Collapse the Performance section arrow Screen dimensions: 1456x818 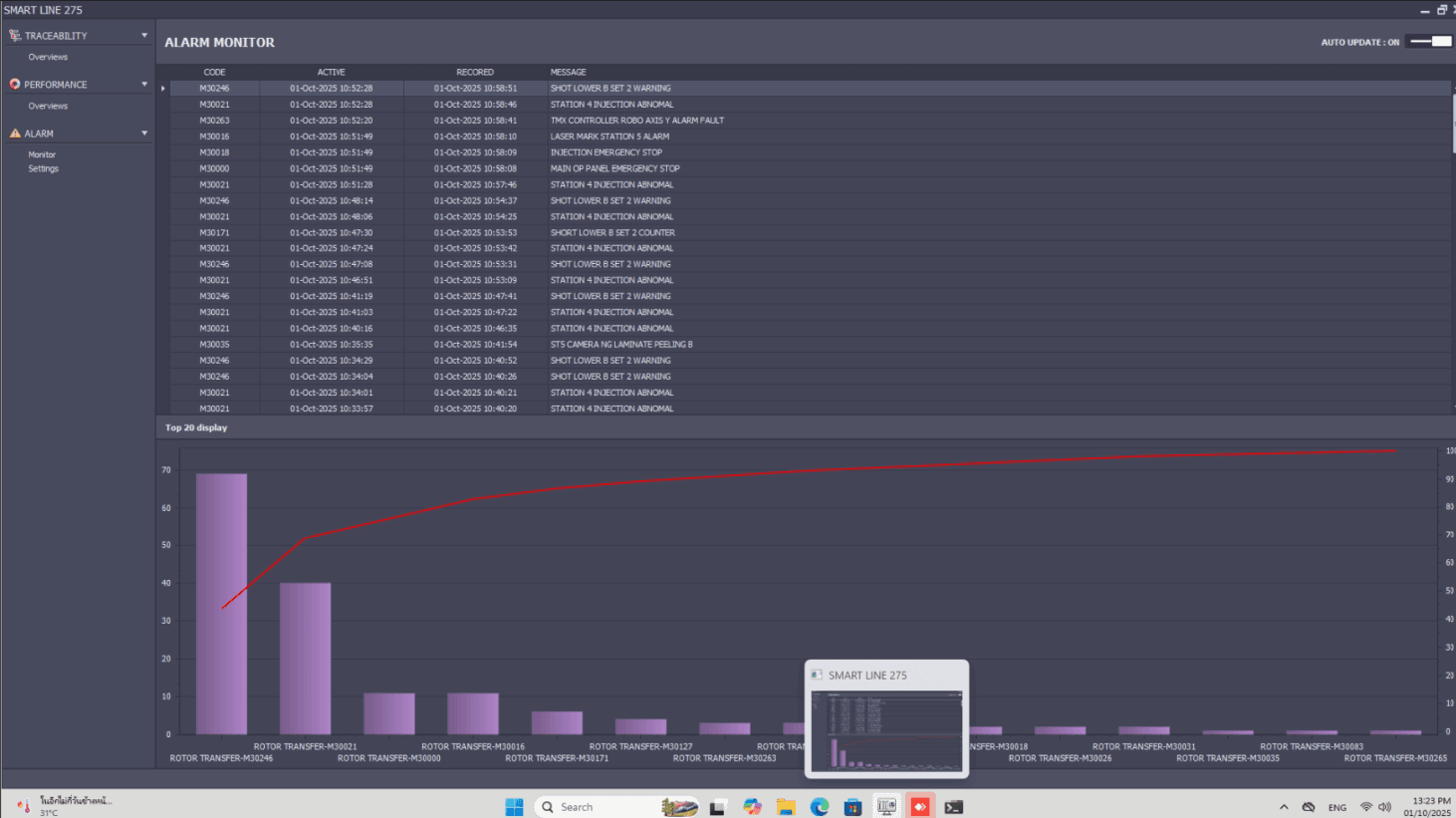pyautogui.click(x=144, y=85)
